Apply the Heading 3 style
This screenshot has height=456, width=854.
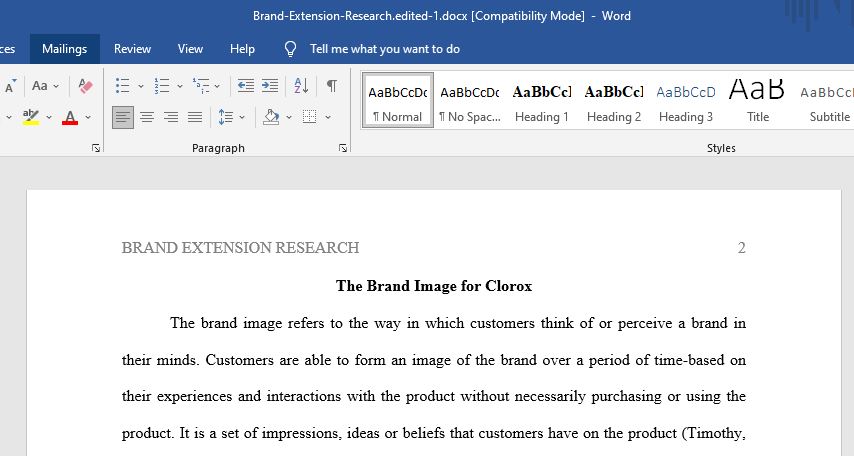[x=686, y=100]
